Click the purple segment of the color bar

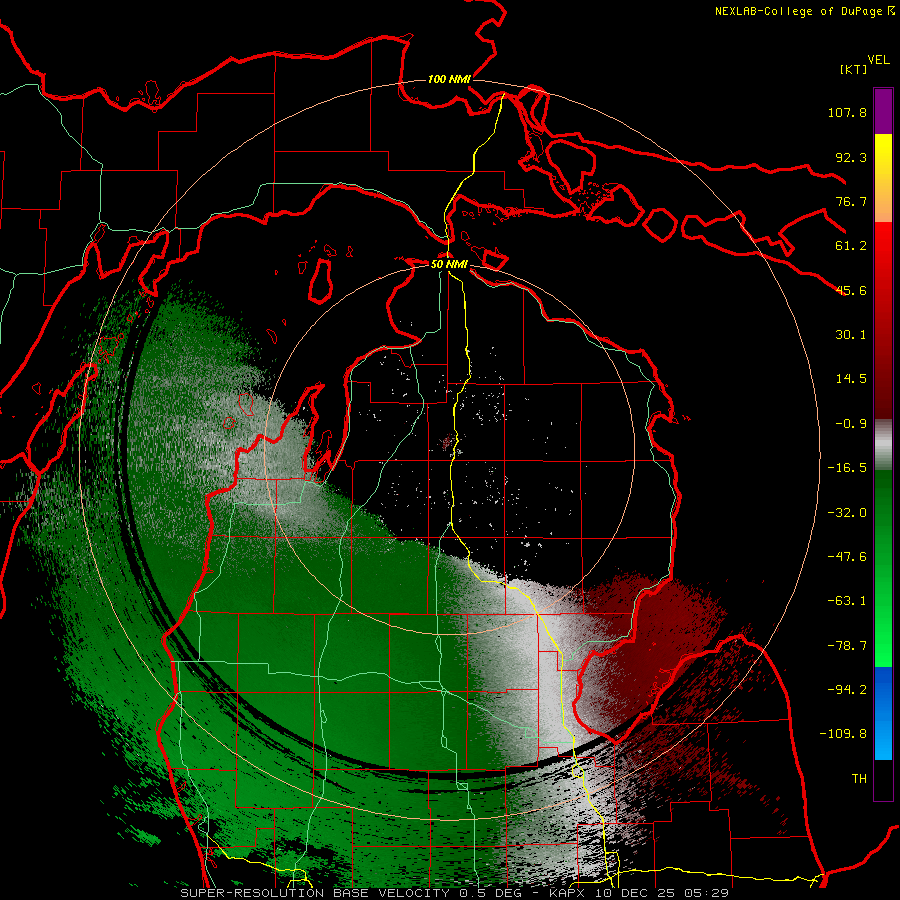[883, 111]
